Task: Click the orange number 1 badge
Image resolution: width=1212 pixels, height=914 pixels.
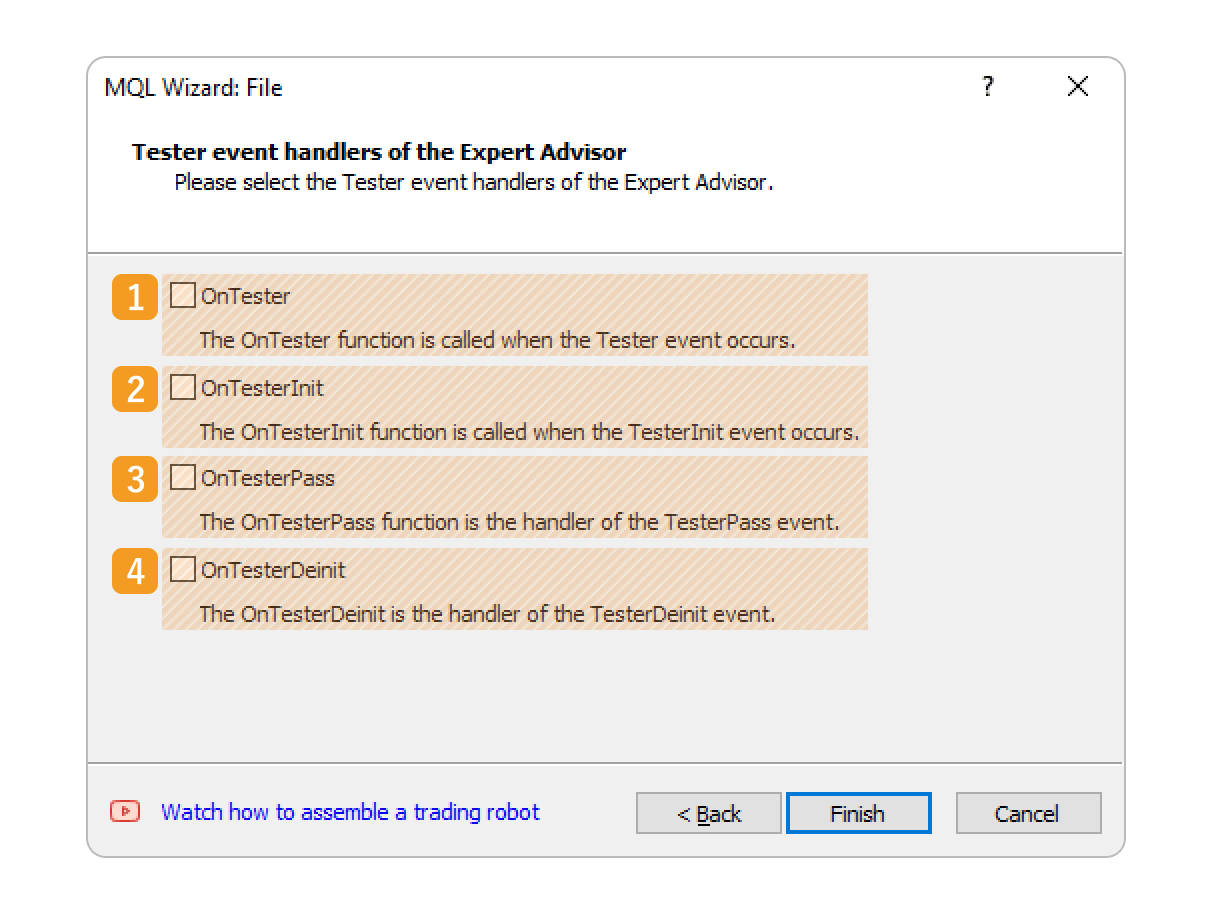Action: point(135,297)
